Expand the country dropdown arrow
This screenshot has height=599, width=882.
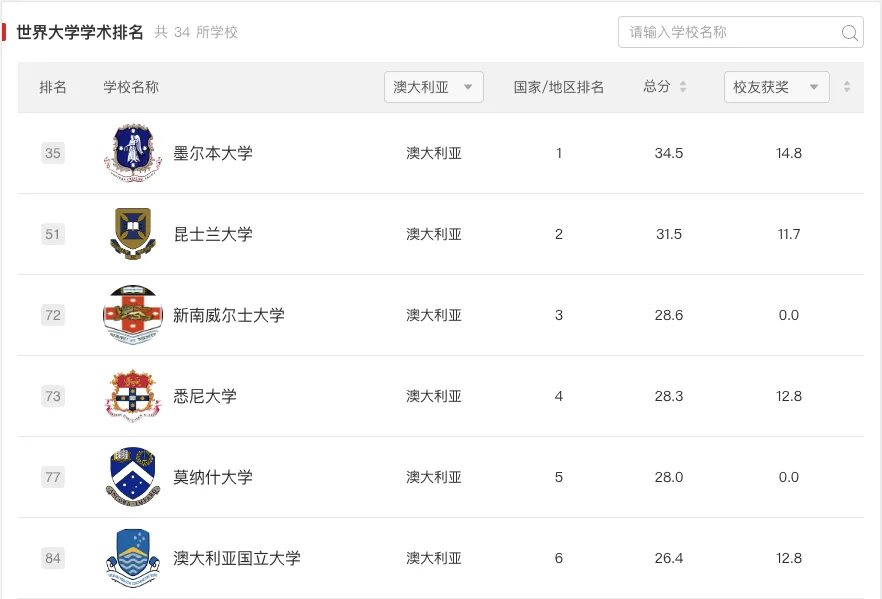click(467, 87)
